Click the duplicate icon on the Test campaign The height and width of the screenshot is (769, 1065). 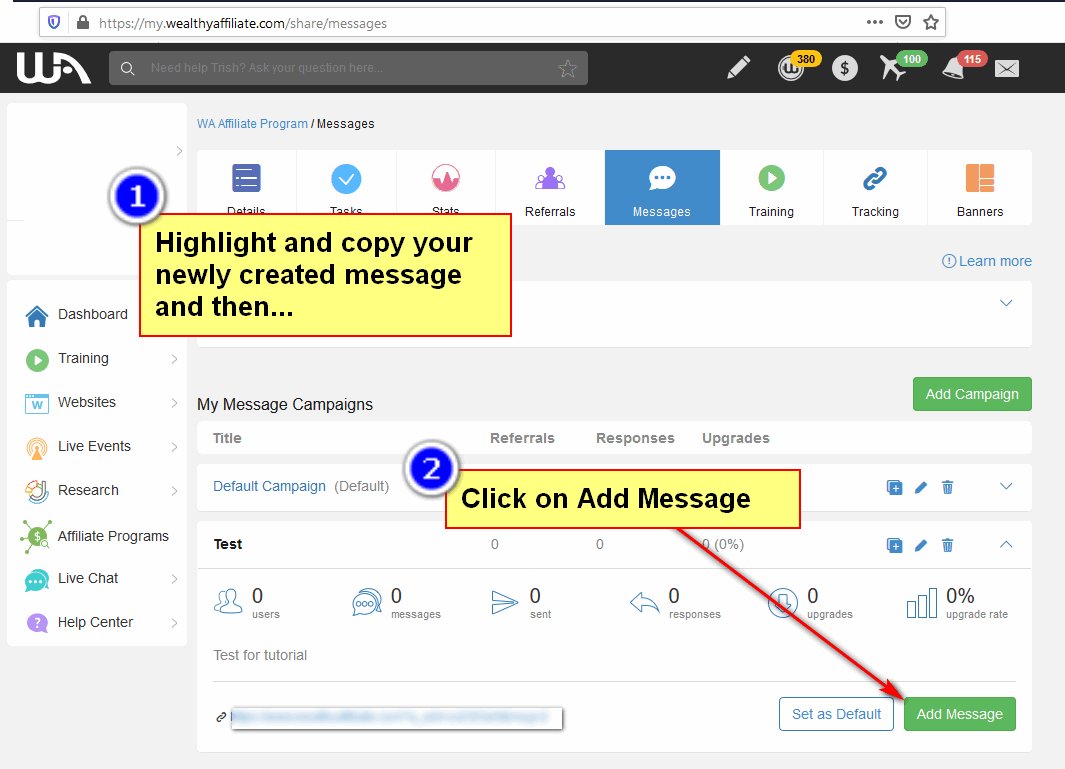point(894,544)
